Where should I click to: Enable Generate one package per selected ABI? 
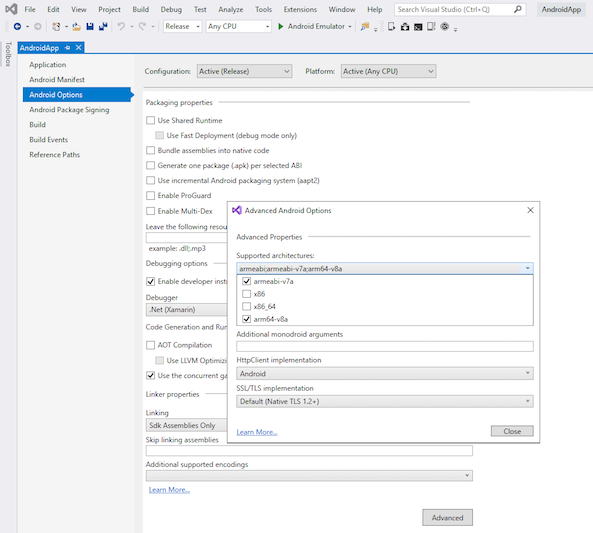tap(151, 165)
